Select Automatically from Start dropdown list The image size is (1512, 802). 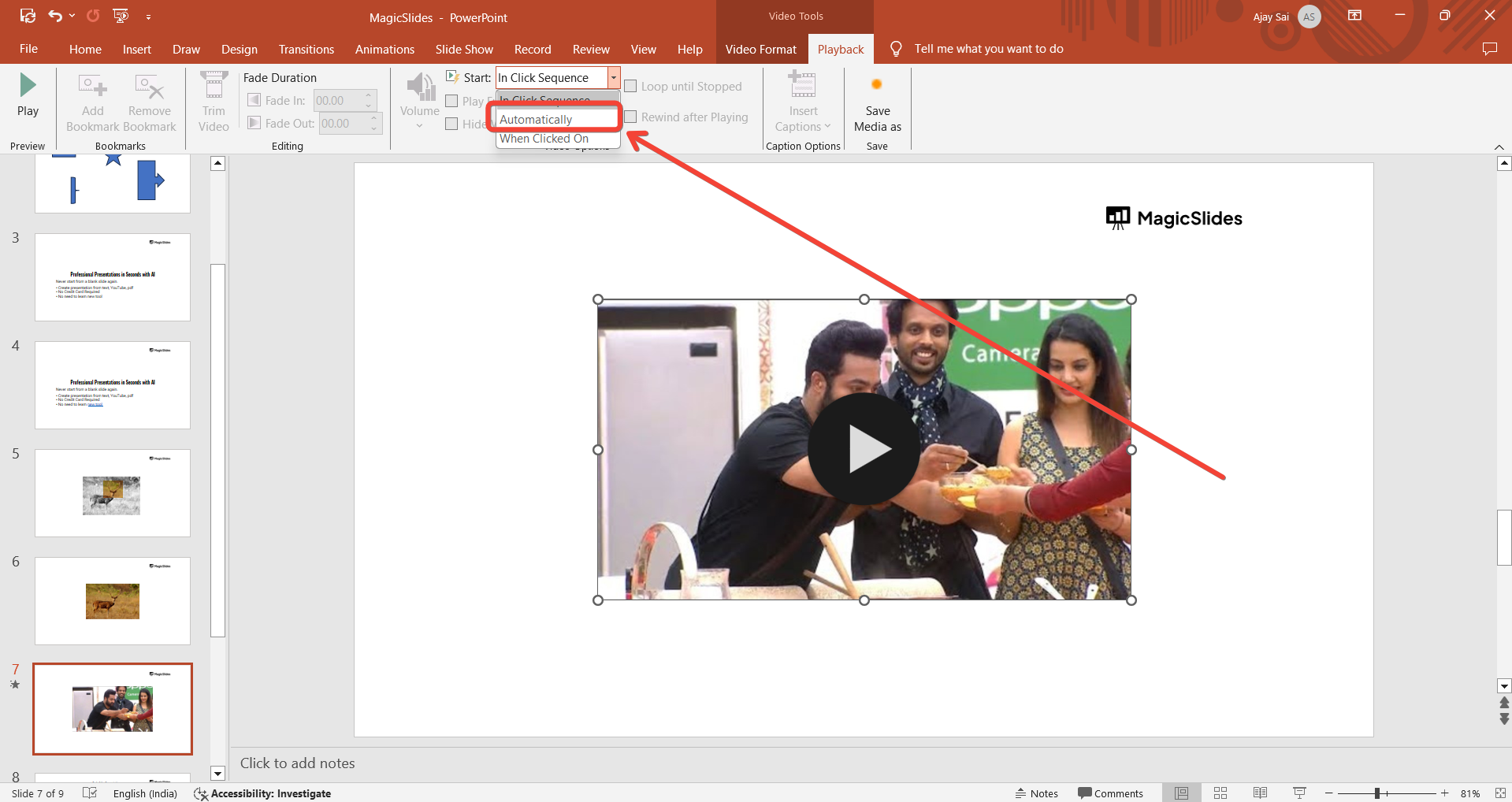tap(537, 120)
